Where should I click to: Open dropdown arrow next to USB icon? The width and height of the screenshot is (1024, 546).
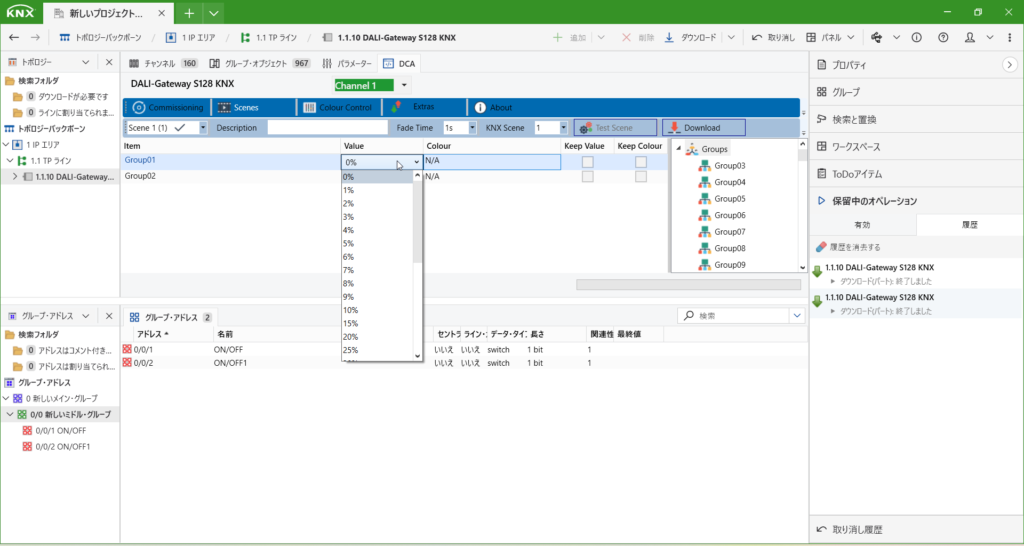pyautogui.click(x=897, y=38)
